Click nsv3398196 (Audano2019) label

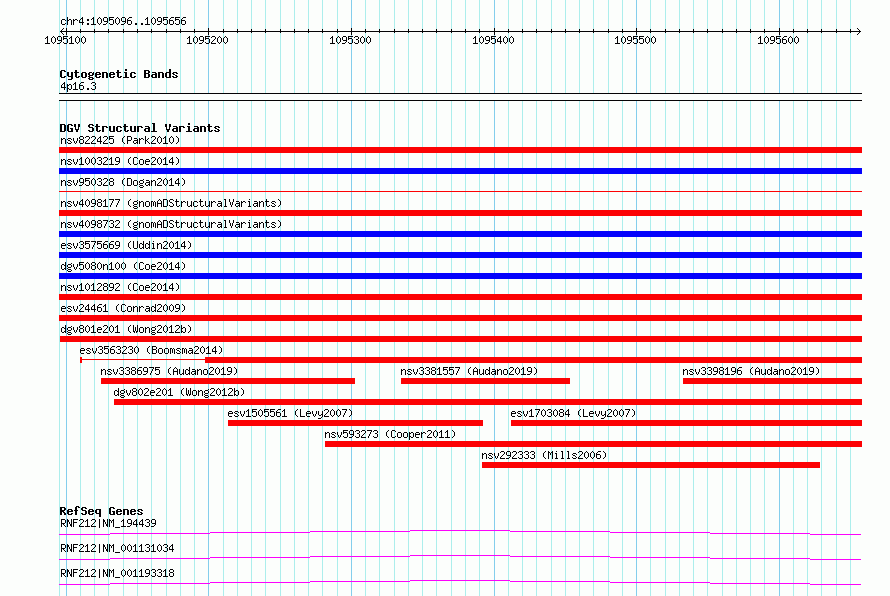751,371
